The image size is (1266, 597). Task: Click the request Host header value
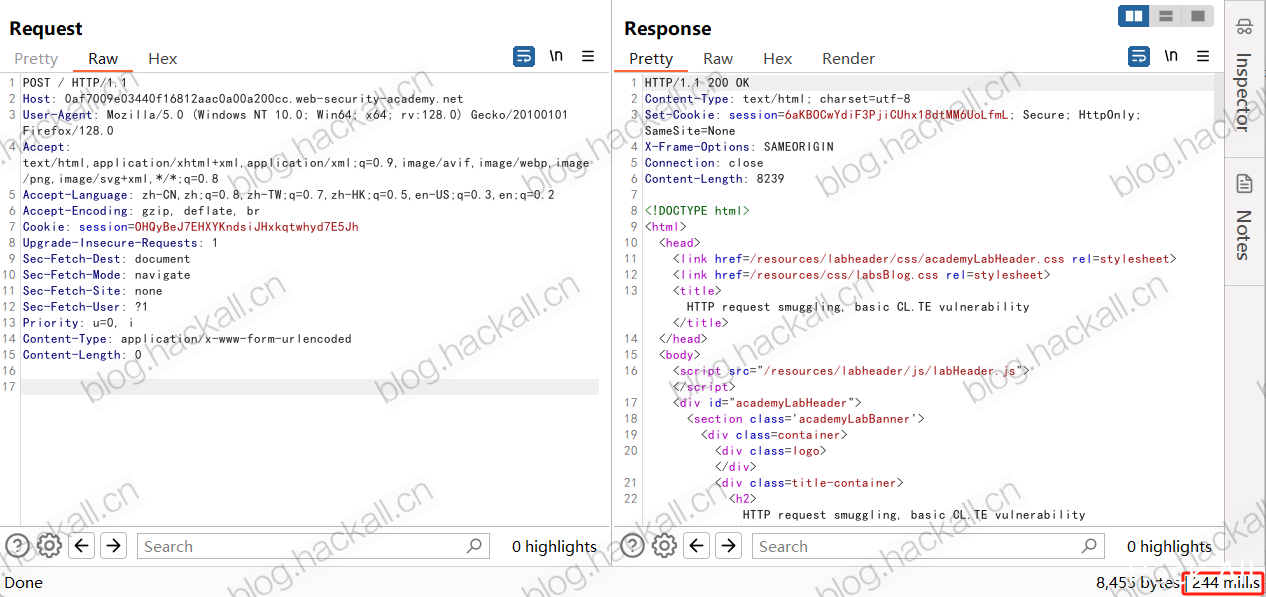[x=264, y=99]
